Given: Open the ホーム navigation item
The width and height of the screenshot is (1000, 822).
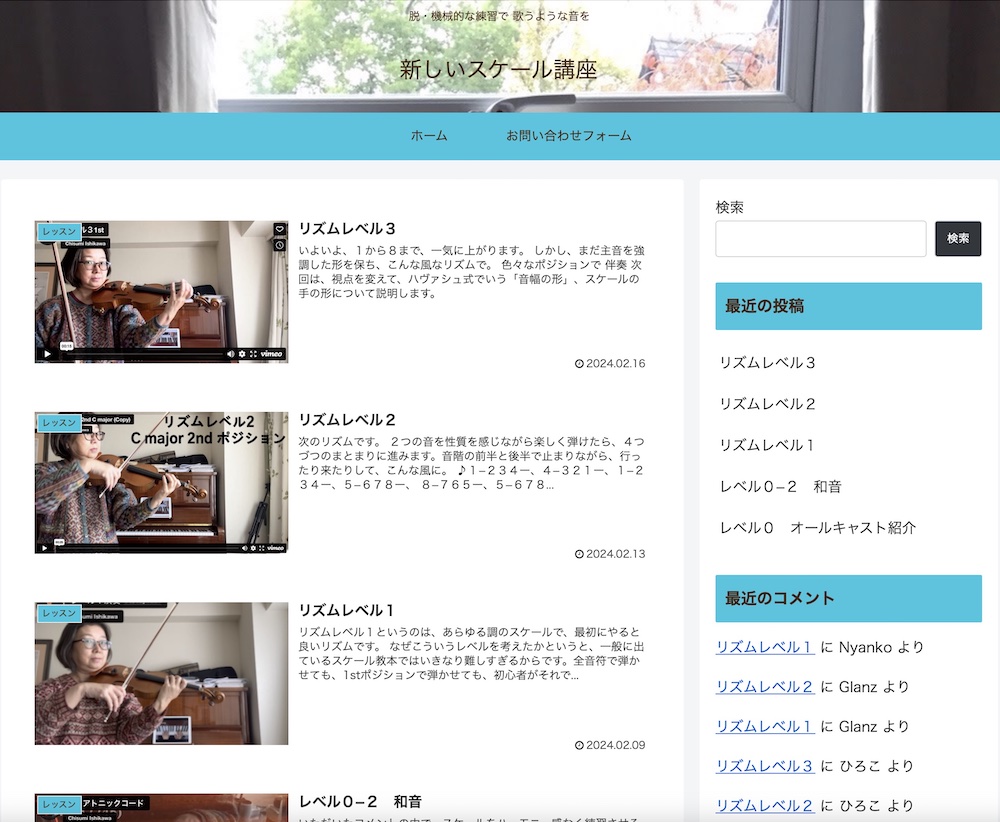Looking at the screenshot, I should click(x=429, y=136).
